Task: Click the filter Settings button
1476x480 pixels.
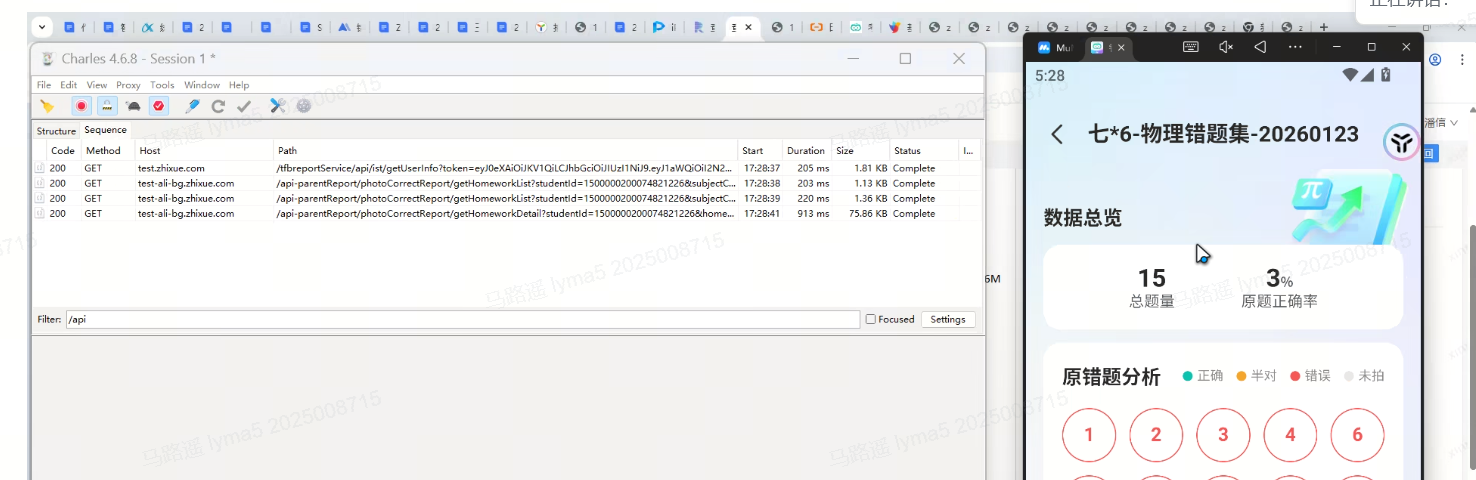Action: tap(948, 320)
